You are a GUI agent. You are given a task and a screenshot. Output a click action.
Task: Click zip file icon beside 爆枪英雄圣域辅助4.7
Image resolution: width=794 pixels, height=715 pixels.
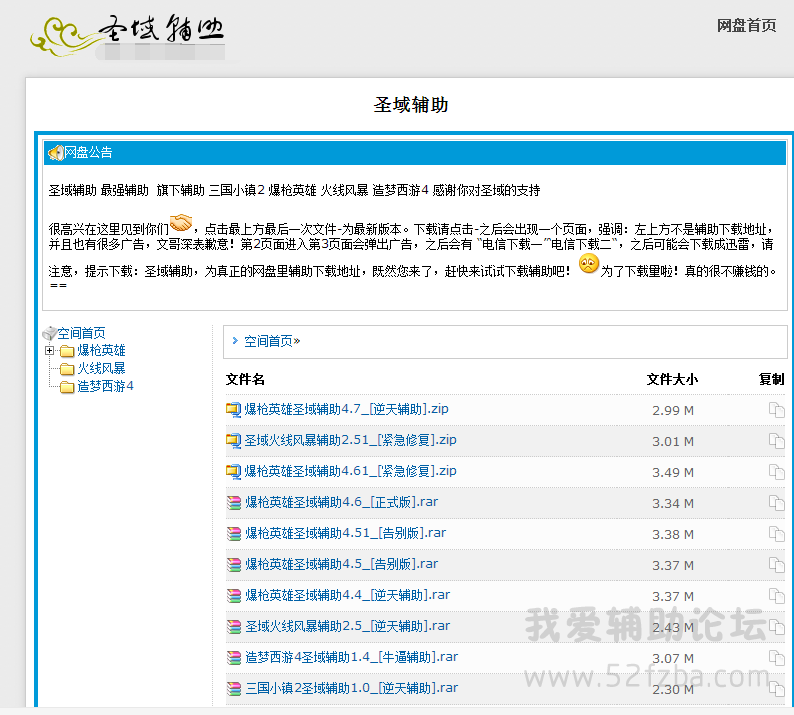pyautogui.click(x=233, y=410)
